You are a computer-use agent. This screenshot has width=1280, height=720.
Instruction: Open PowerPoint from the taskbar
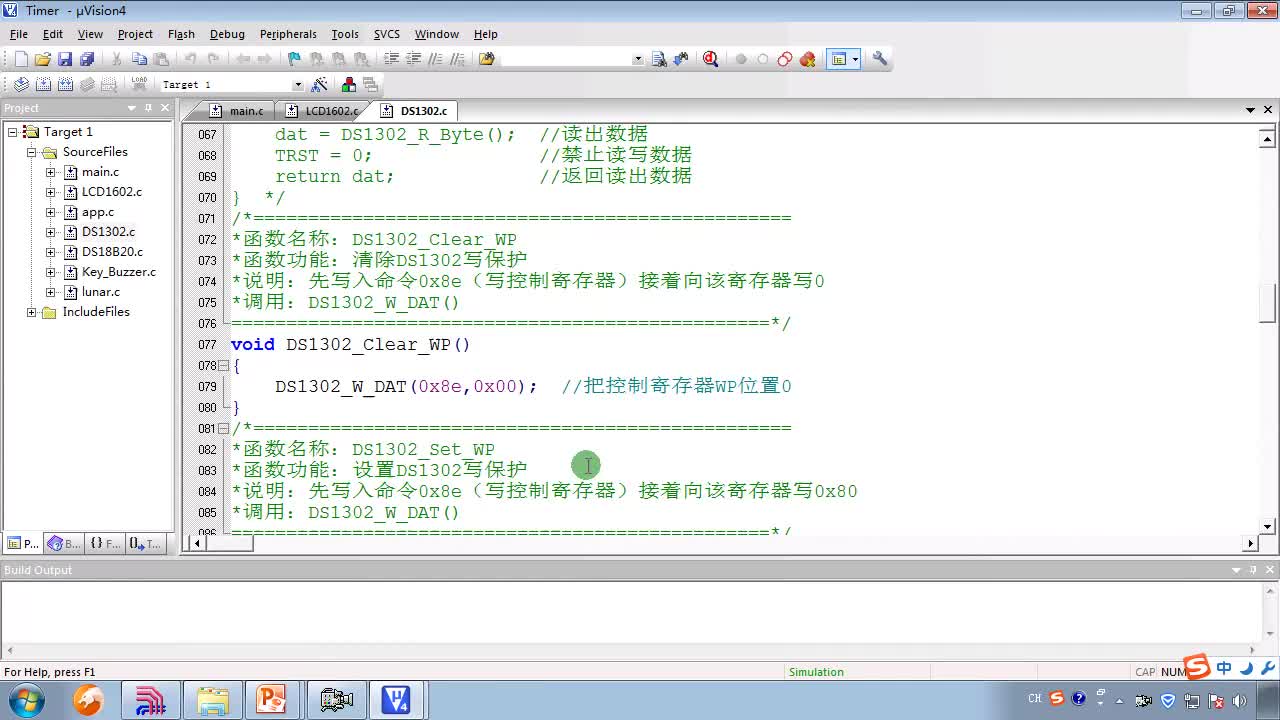click(x=272, y=700)
